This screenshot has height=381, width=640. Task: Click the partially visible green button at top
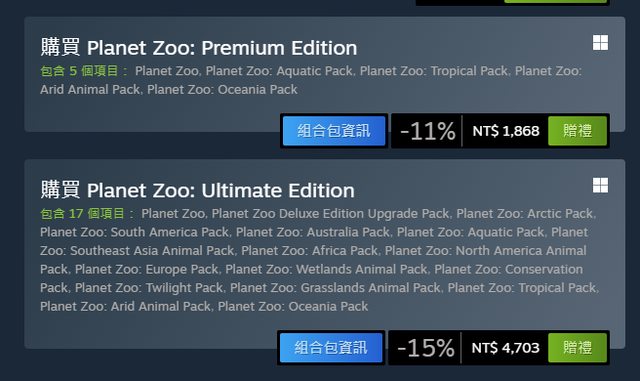point(556,2)
